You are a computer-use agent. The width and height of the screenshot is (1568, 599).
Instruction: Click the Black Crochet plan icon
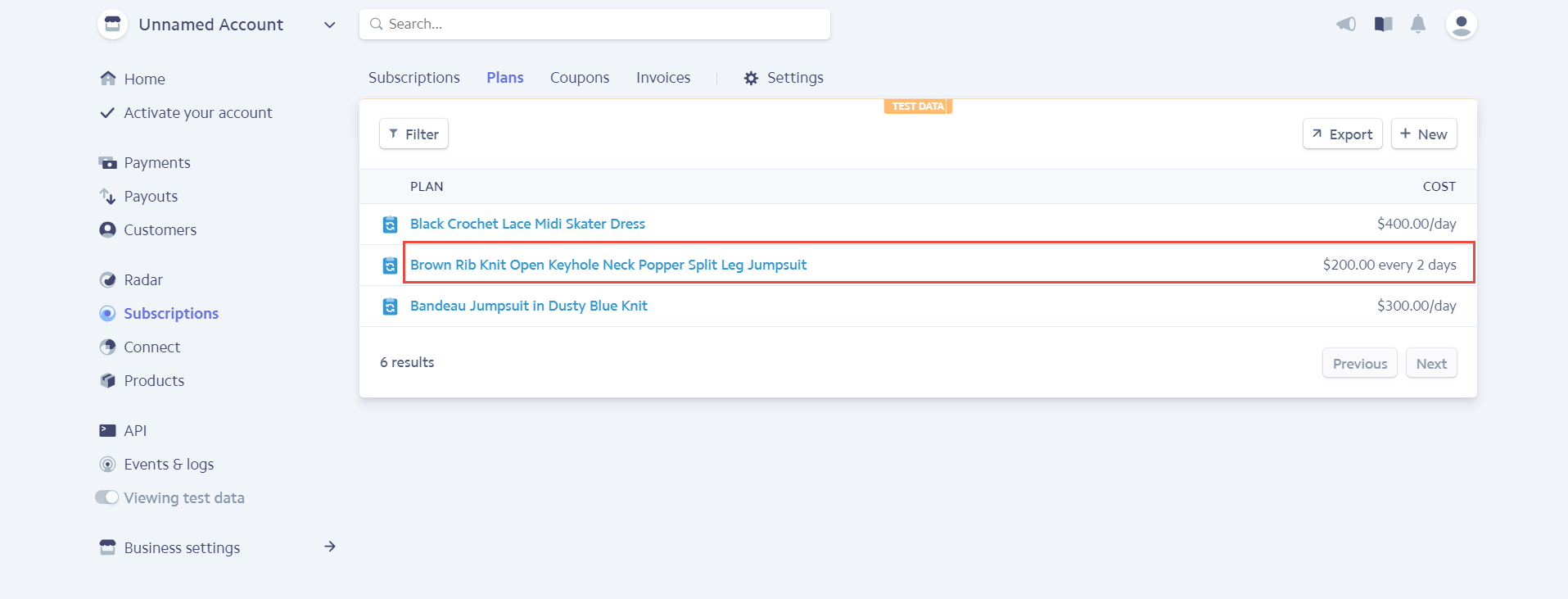click(x=391, y=225)
